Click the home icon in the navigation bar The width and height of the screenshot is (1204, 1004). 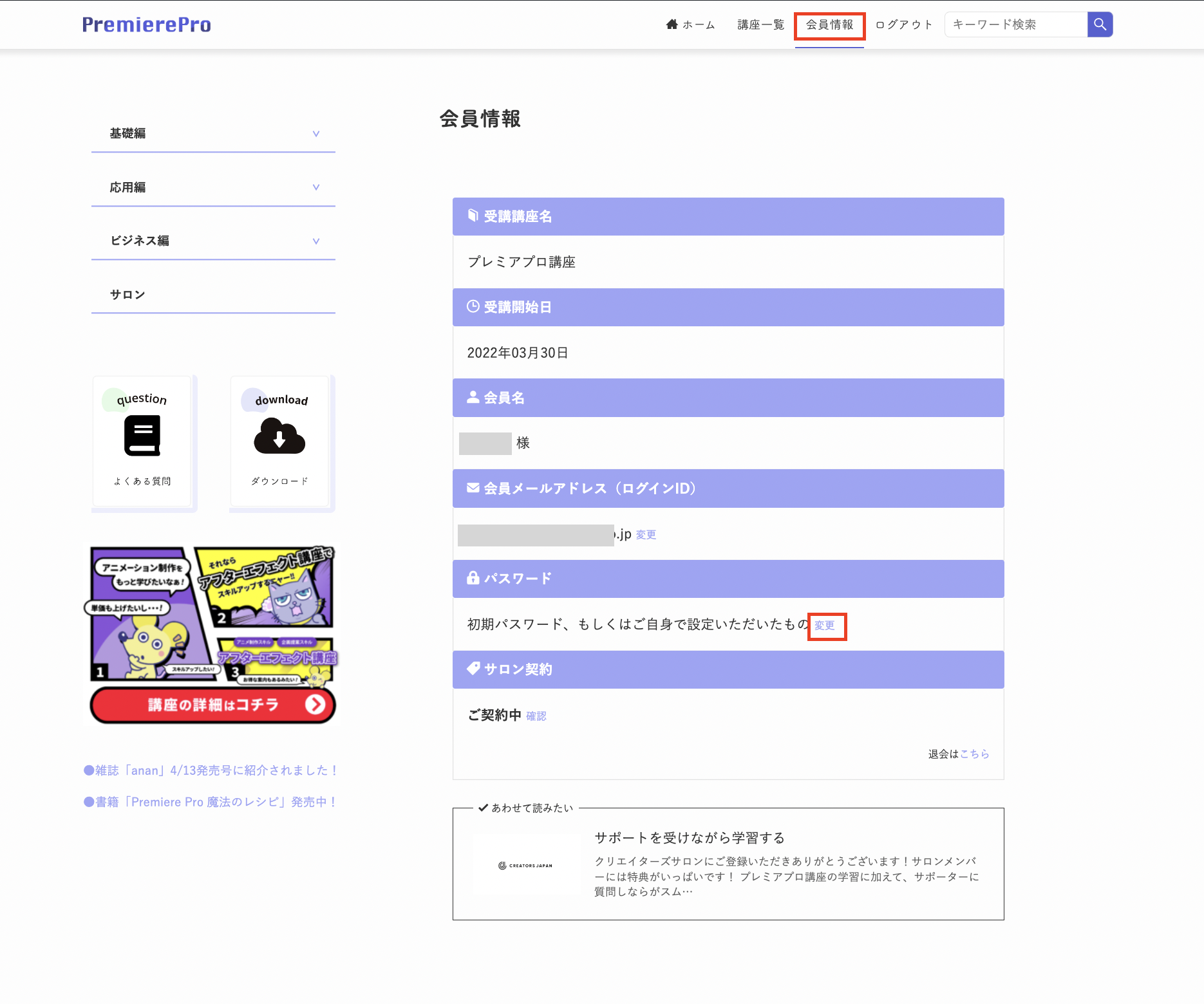tap(672, 24)
